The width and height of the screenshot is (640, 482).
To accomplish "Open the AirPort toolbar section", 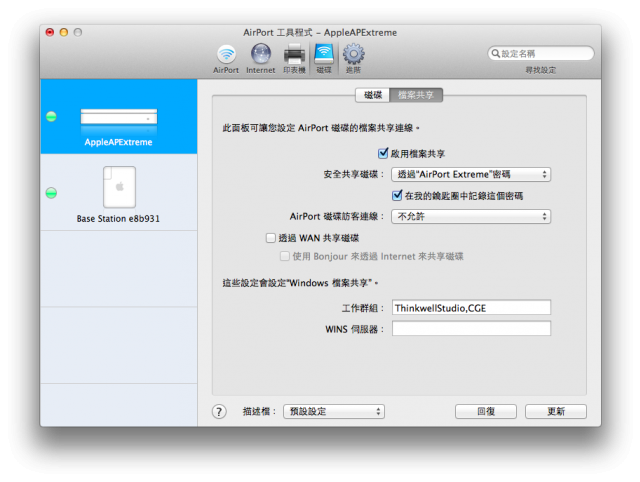I will [x=226, y=59].
